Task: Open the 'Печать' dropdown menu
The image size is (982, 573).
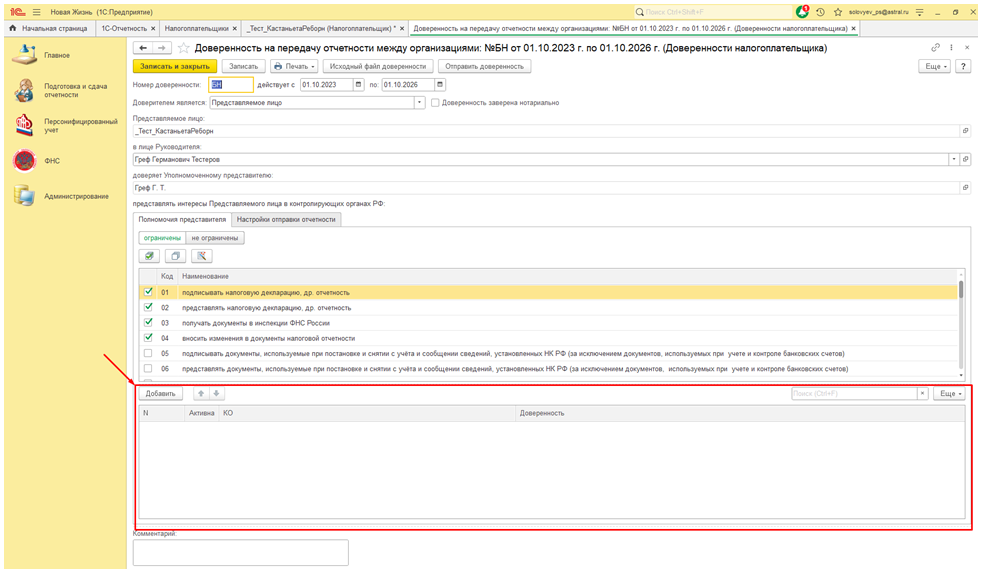Action: point(295,66)
